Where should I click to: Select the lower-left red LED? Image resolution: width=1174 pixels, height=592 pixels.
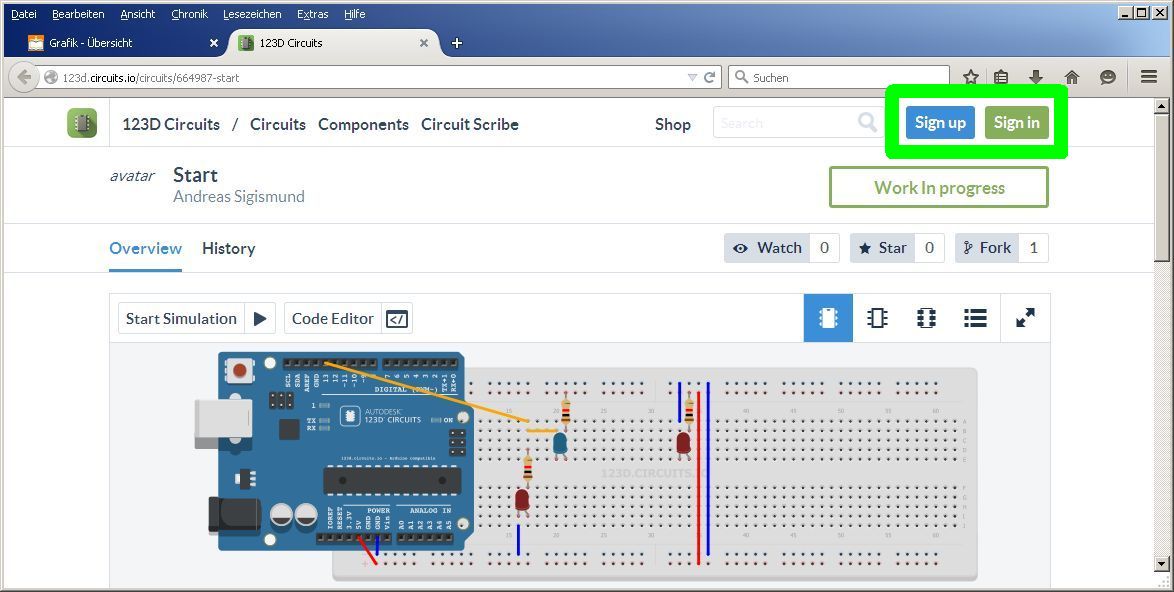click(523, 501)
